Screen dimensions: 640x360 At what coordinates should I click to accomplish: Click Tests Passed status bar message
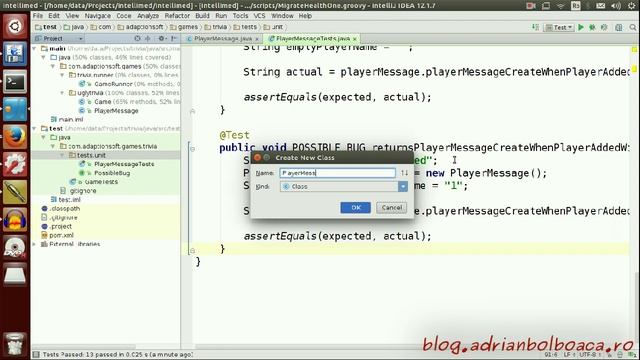[118, 354]
